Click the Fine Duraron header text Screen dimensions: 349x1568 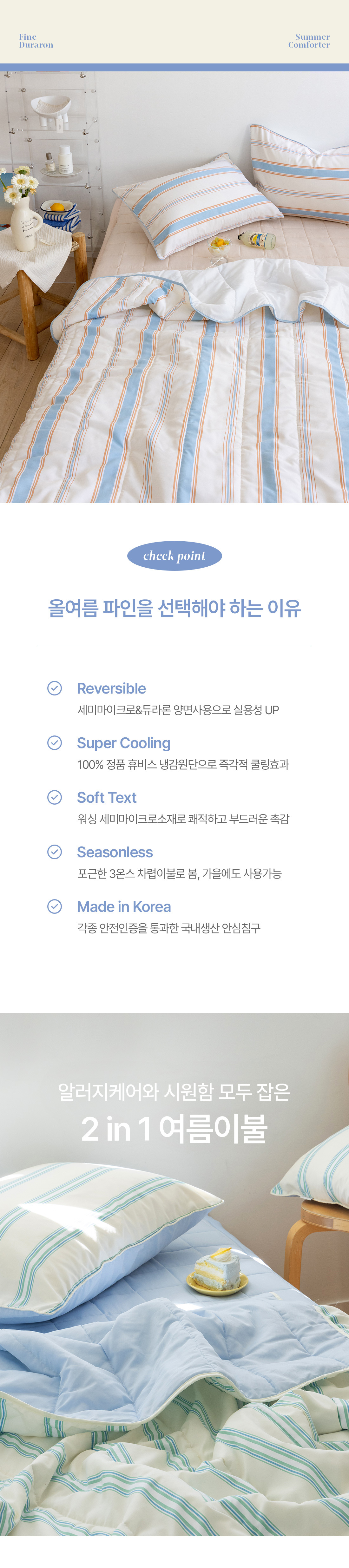tap(36, 41)
